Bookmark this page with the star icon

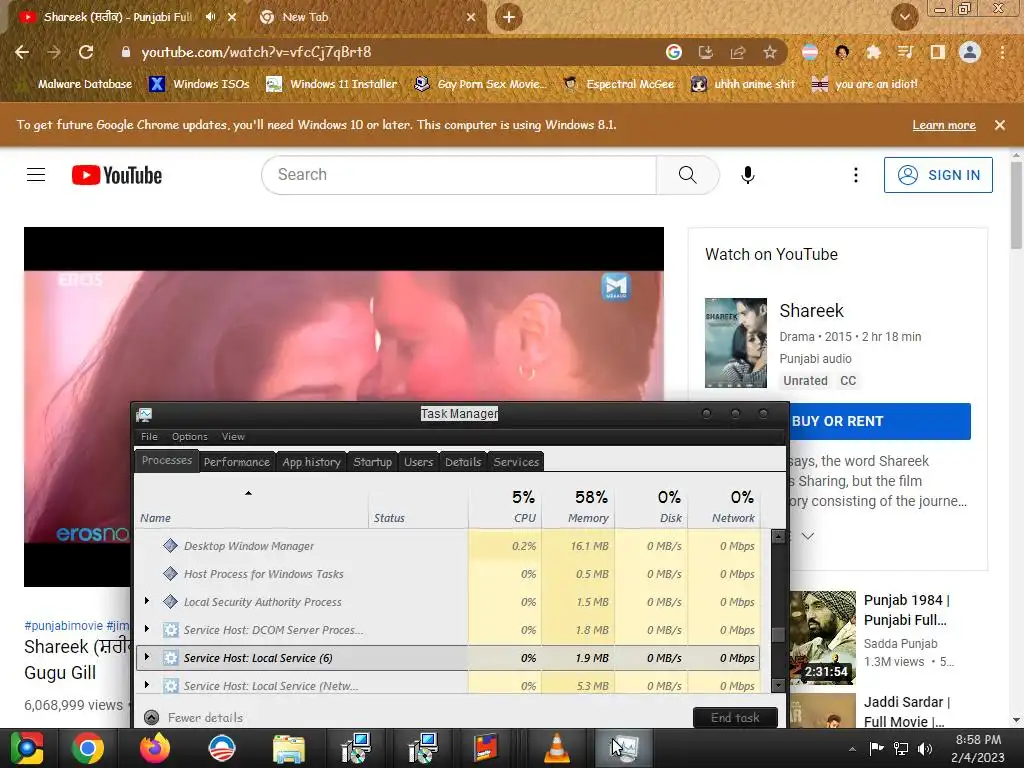coord(770,52)
